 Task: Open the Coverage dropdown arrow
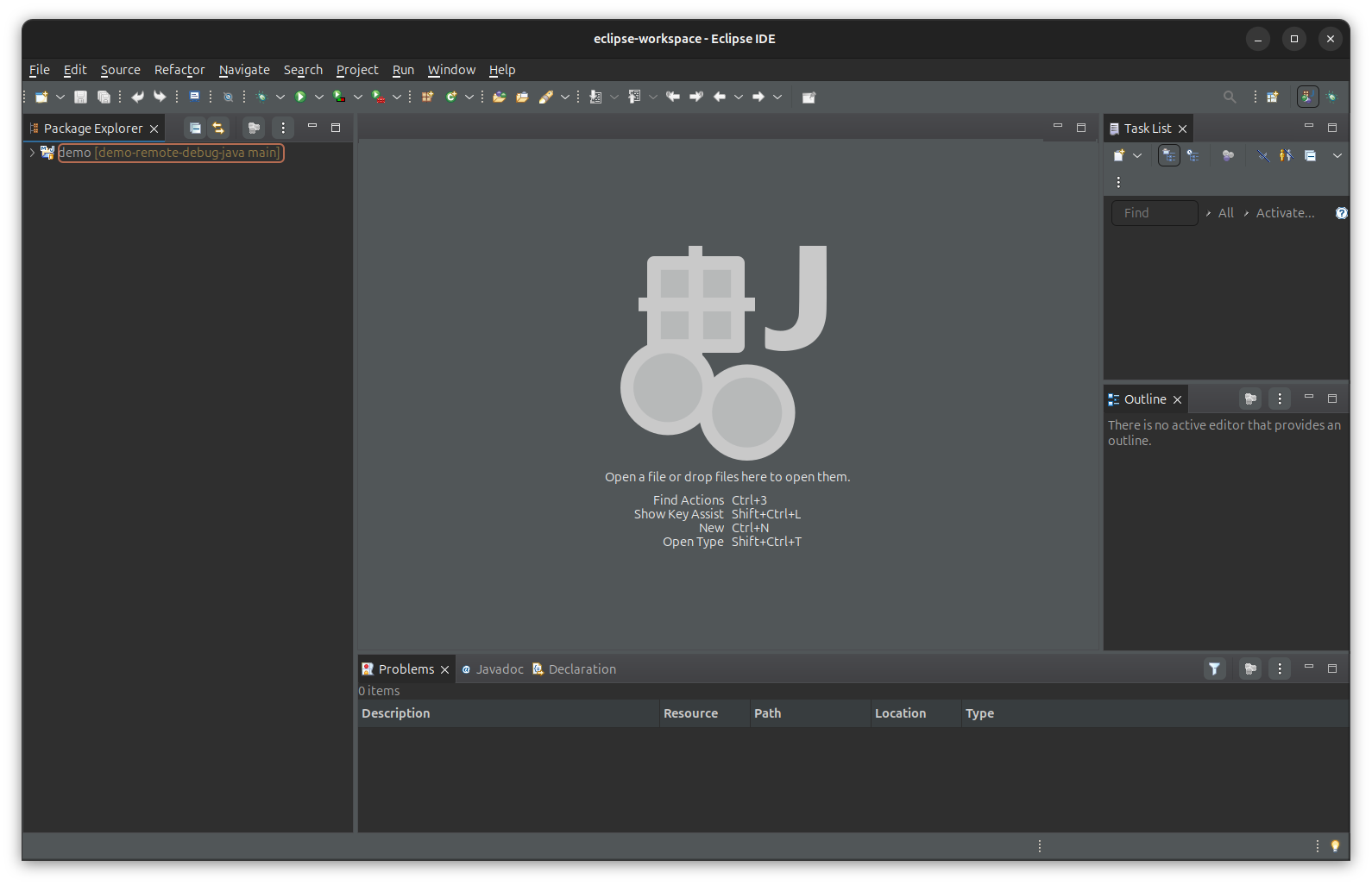pyautogui.click(x=358, y=97)
